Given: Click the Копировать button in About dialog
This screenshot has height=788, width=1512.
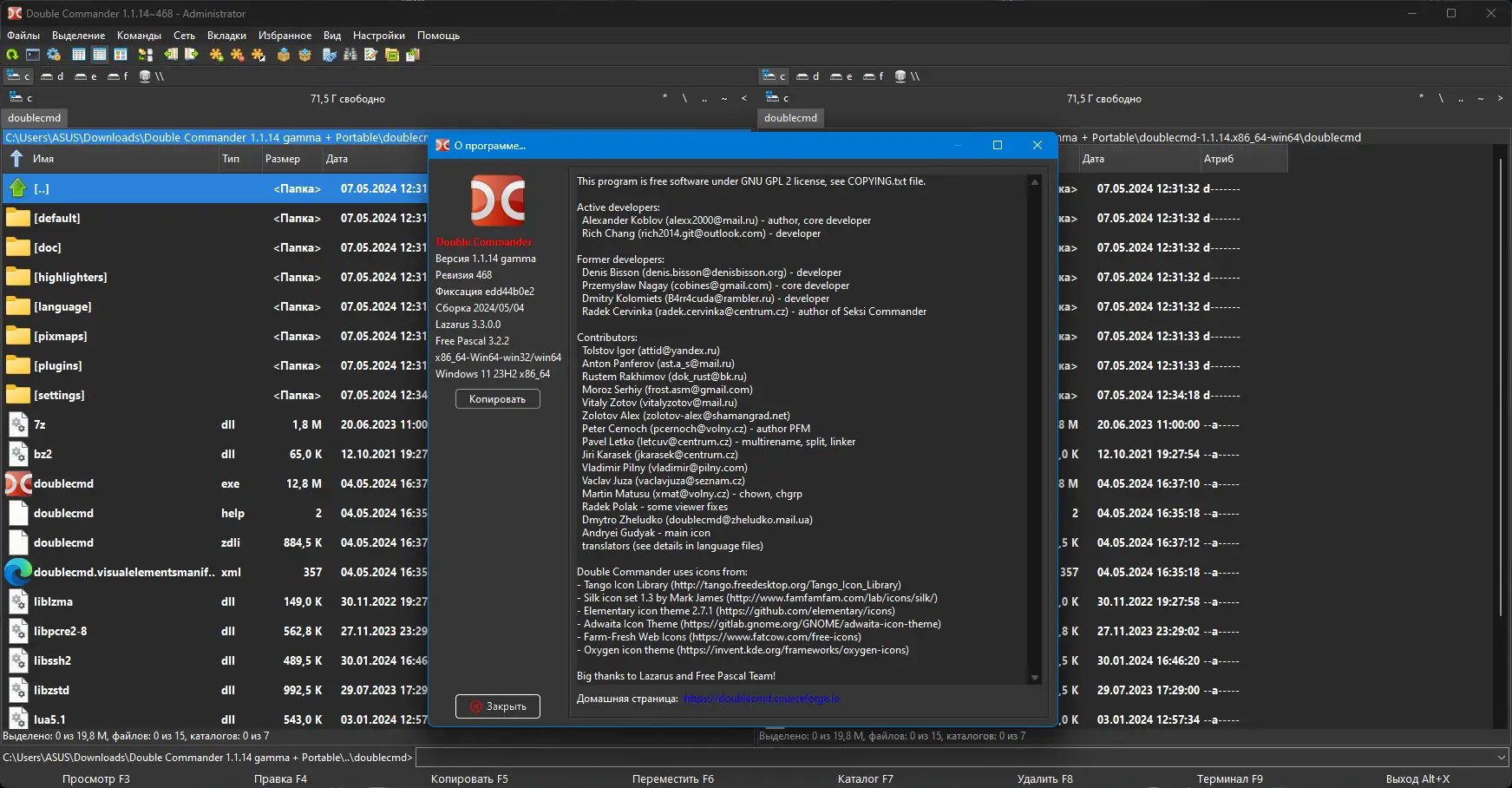Looking at the screenshot, I should 497,399.
